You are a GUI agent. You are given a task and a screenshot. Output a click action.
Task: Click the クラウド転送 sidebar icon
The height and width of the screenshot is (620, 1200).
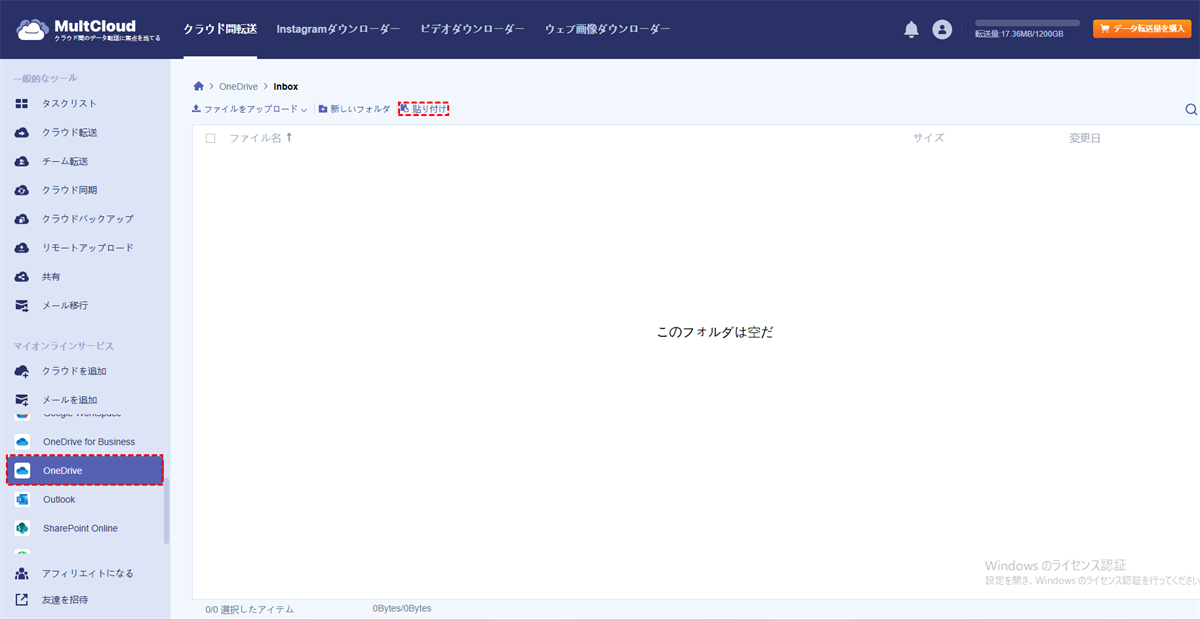point(22,133)
